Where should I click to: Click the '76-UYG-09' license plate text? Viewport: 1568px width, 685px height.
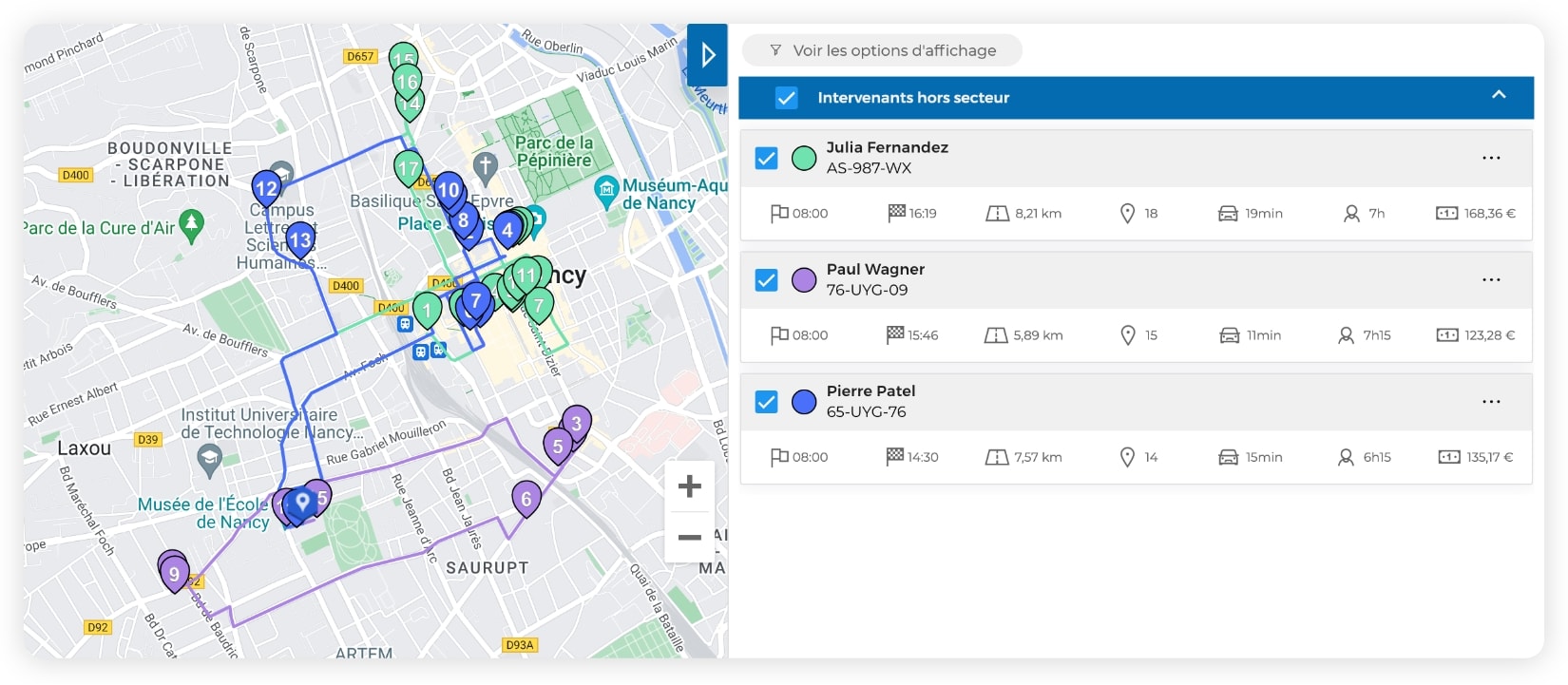pyautogui.click(x=867, y=290)
